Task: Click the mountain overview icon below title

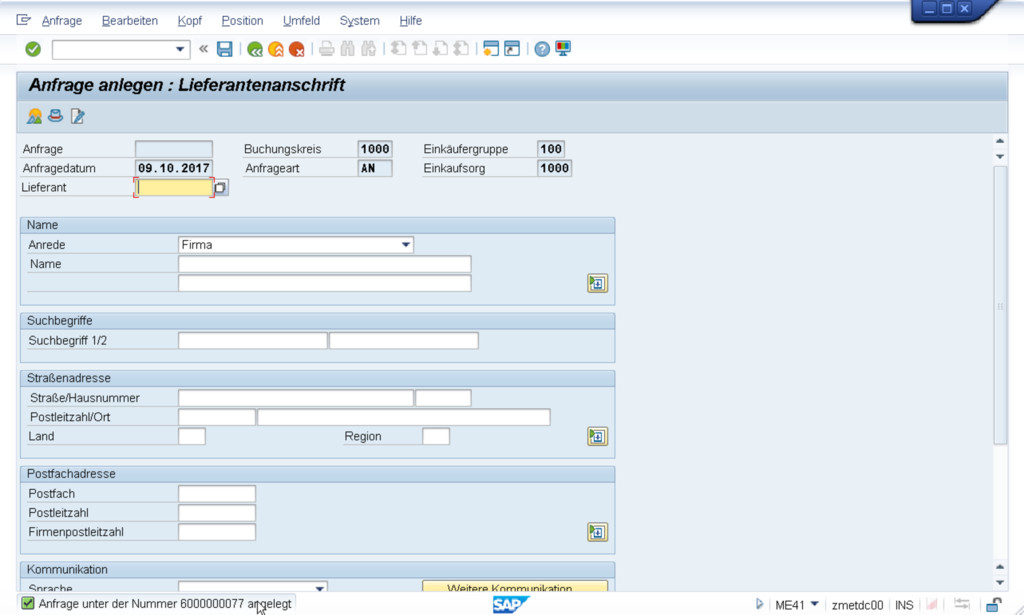Action: [x=35, y=116]
